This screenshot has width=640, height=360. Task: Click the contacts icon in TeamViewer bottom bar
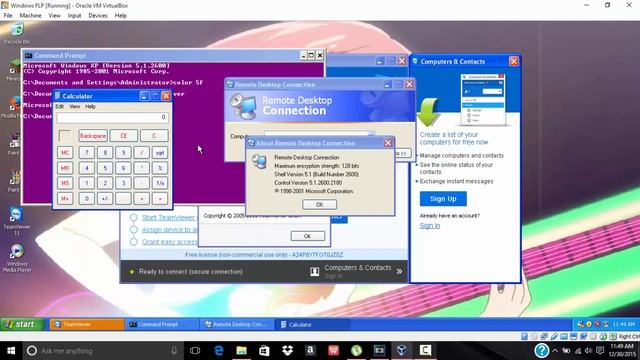pyautogui.click(x=315, y=271)
